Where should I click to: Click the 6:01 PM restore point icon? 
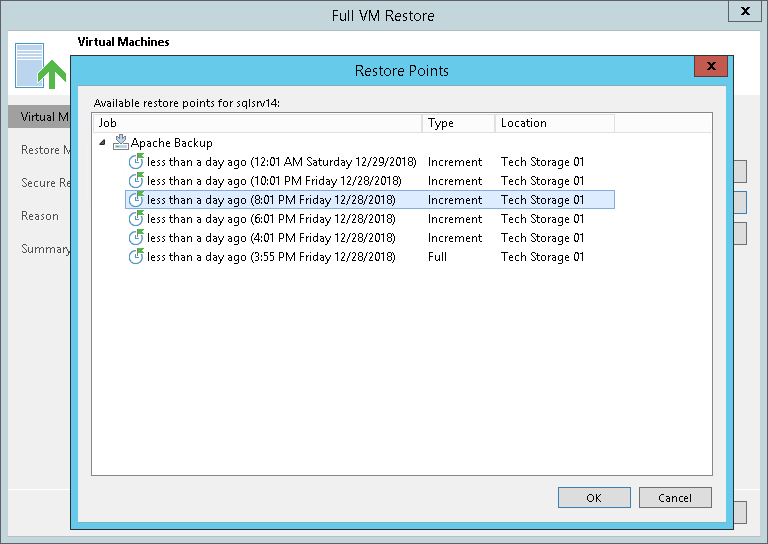(136, 219)
